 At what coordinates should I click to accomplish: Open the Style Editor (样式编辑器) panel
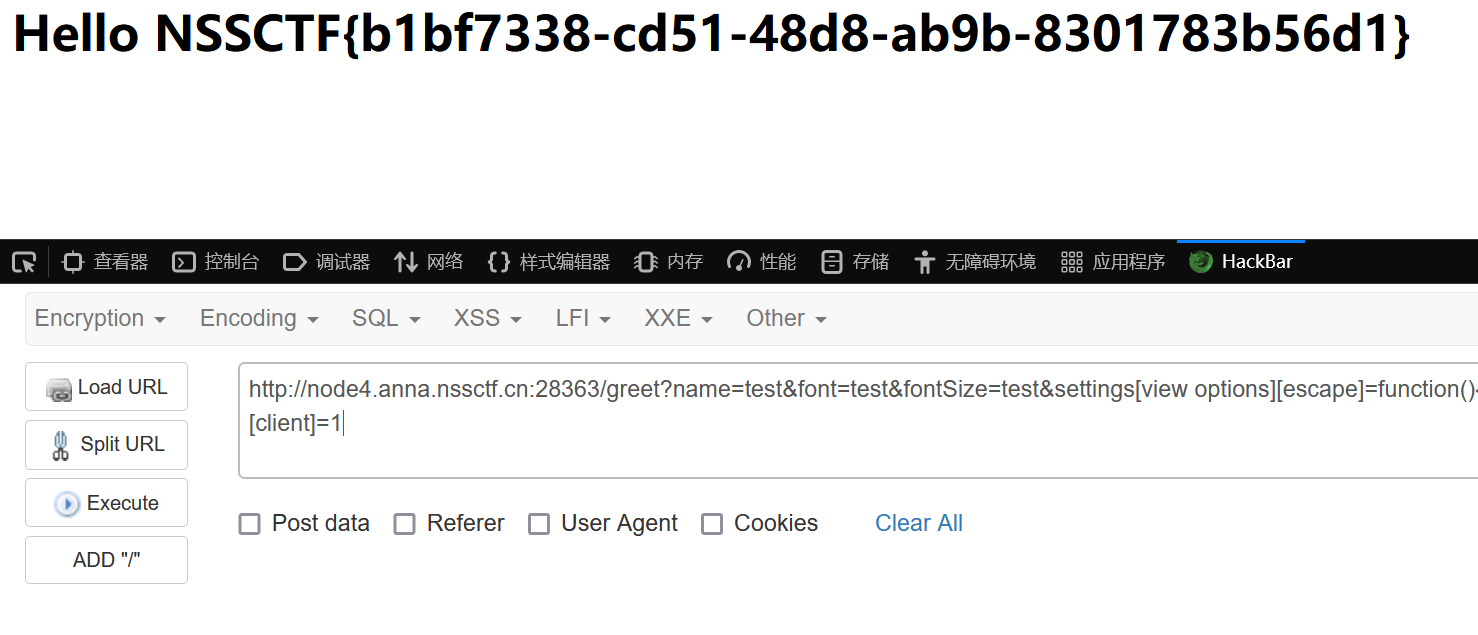click(549, 262)
